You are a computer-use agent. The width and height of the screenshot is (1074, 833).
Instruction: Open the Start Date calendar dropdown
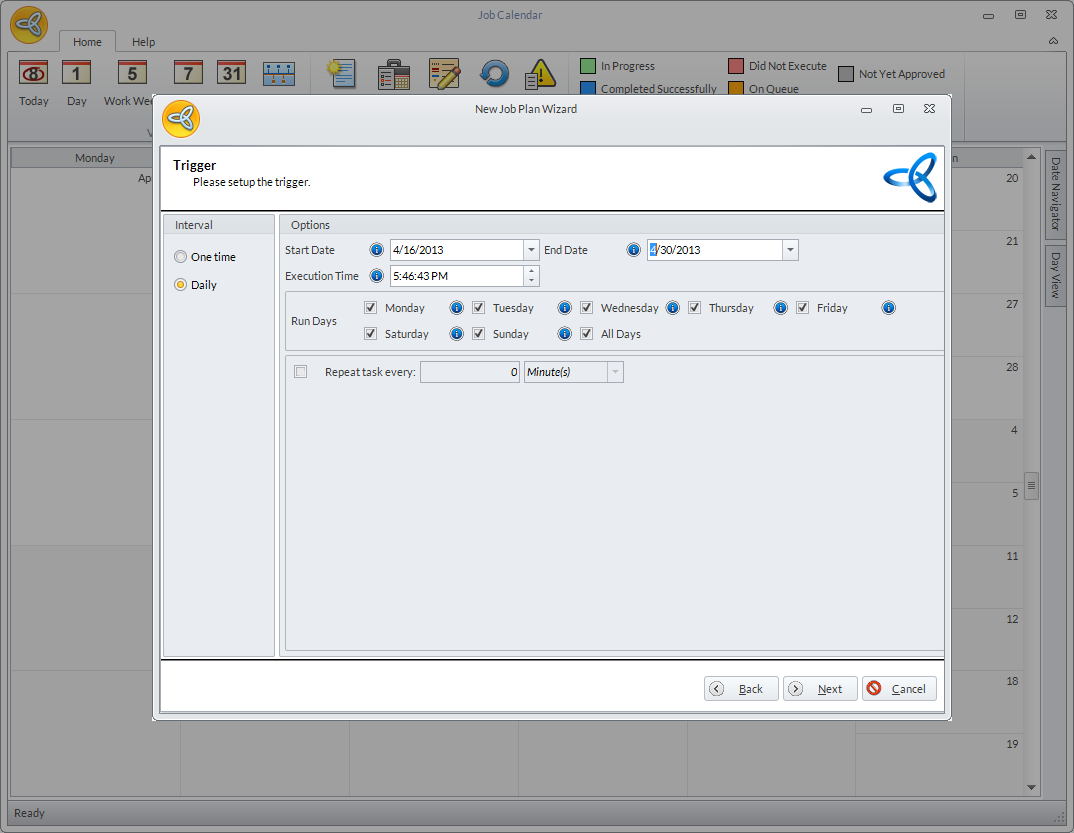pyautogui.click(x=531, y=250)
